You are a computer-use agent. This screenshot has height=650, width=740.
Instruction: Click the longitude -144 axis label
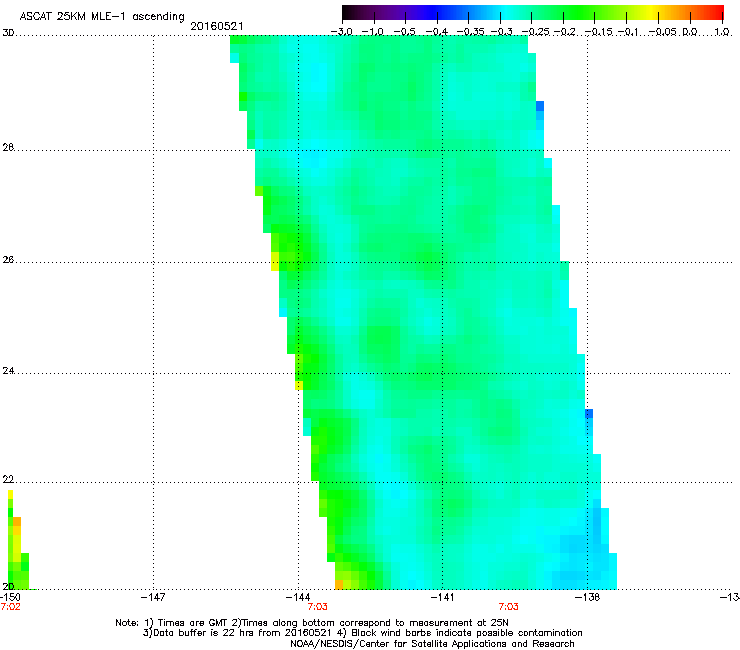tap(298, 597)
